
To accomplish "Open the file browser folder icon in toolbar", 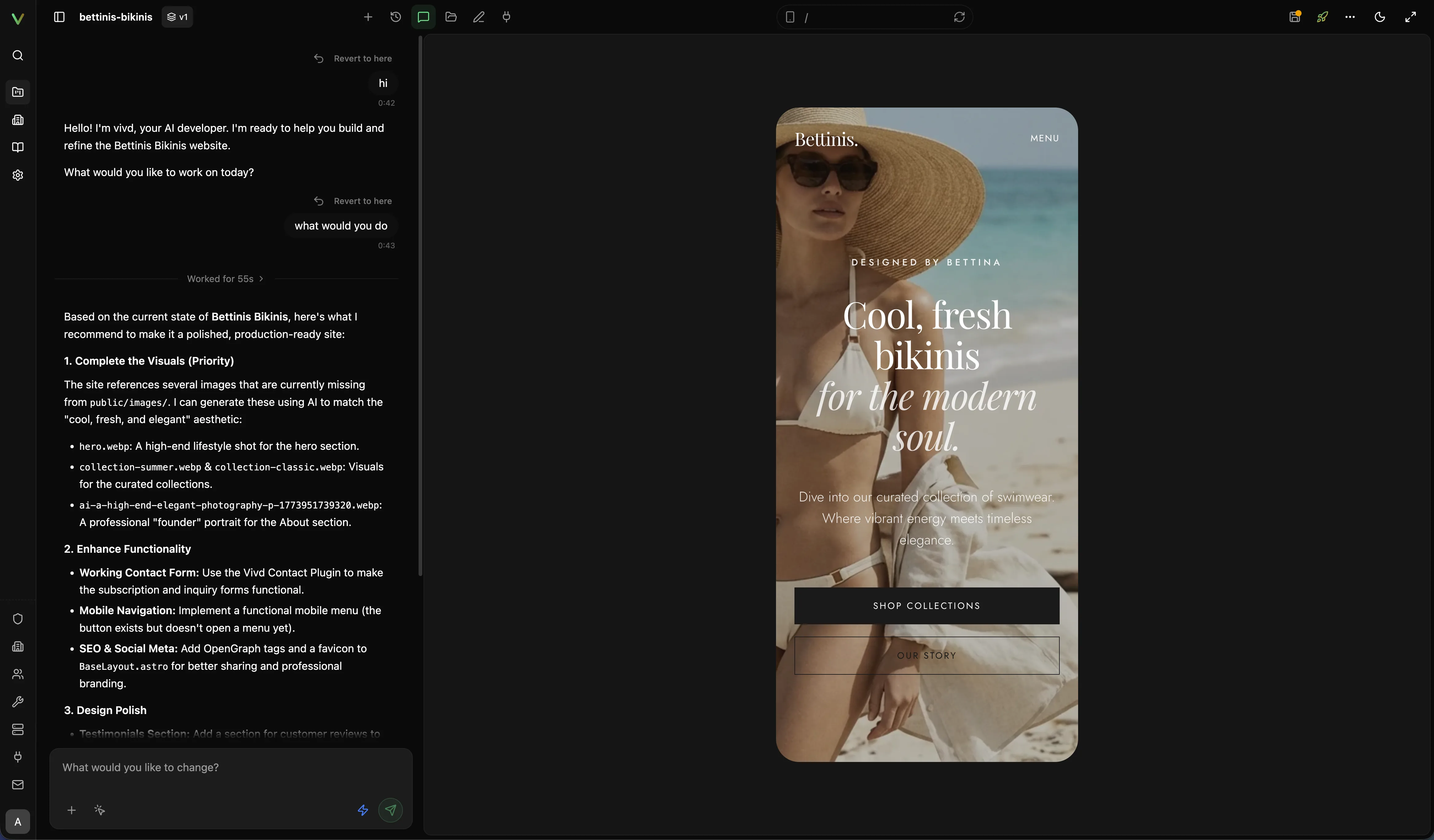I will [x=451, y=17].
